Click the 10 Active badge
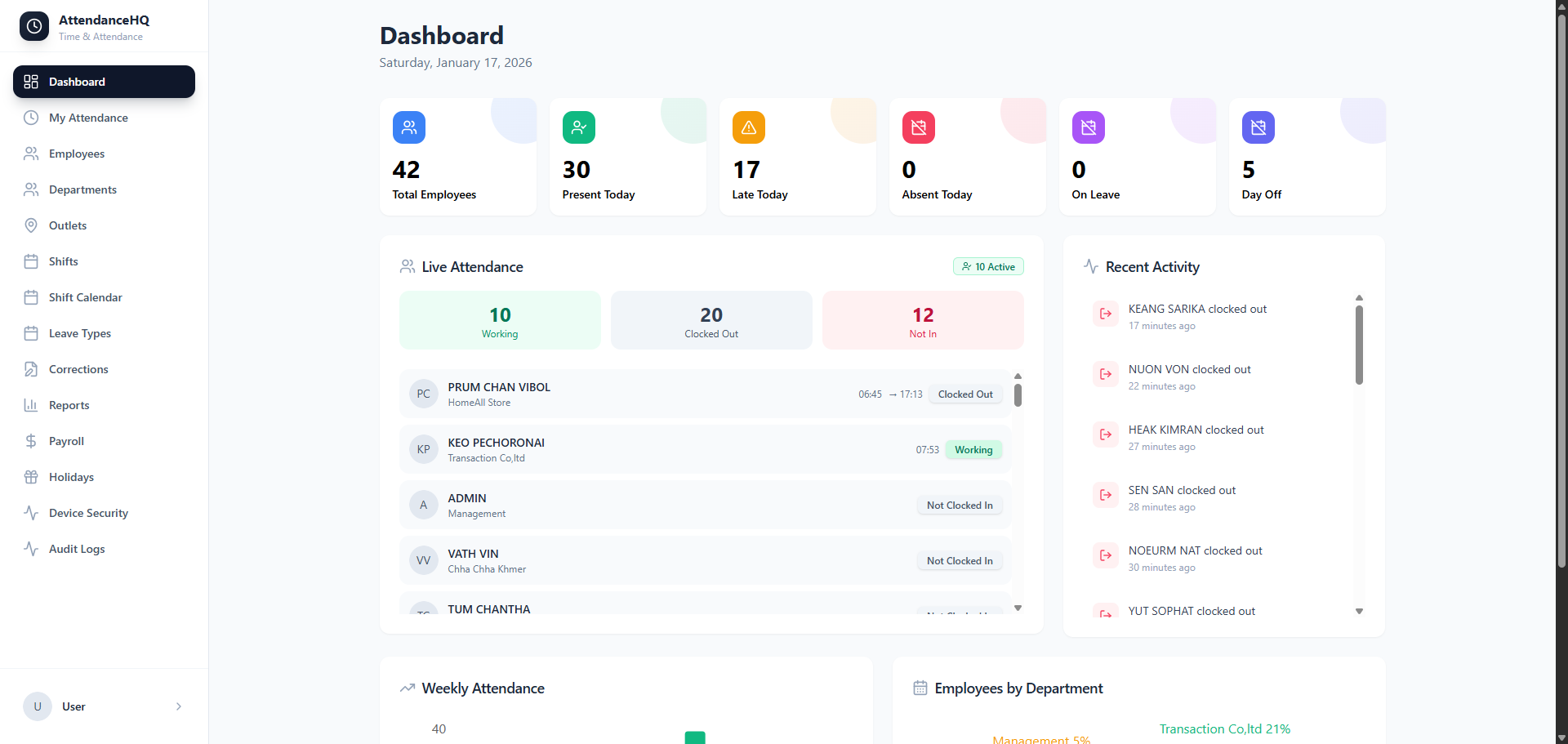1568x744 pixels. click(x=988, y=266)
